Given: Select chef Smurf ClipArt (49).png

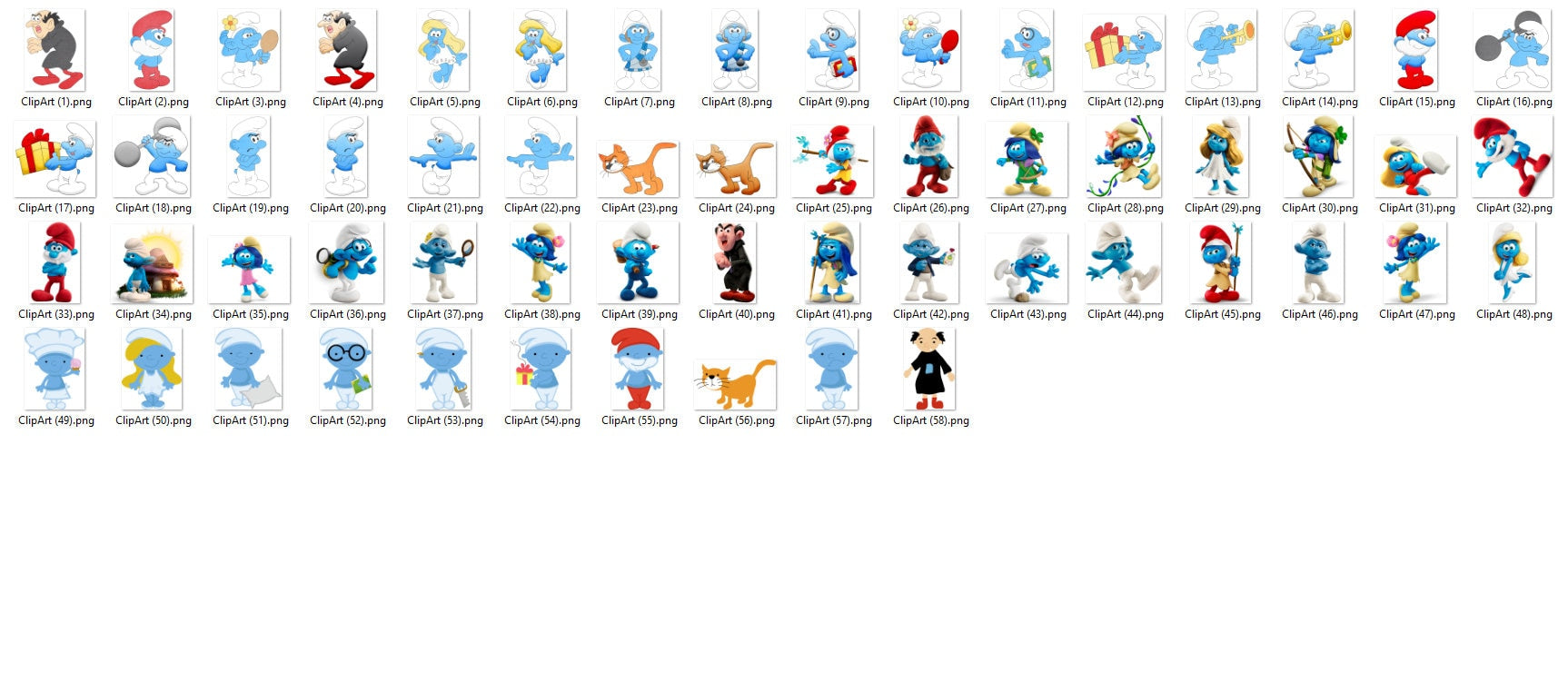Looking at the screenshot, I should (x=55, y=370).
